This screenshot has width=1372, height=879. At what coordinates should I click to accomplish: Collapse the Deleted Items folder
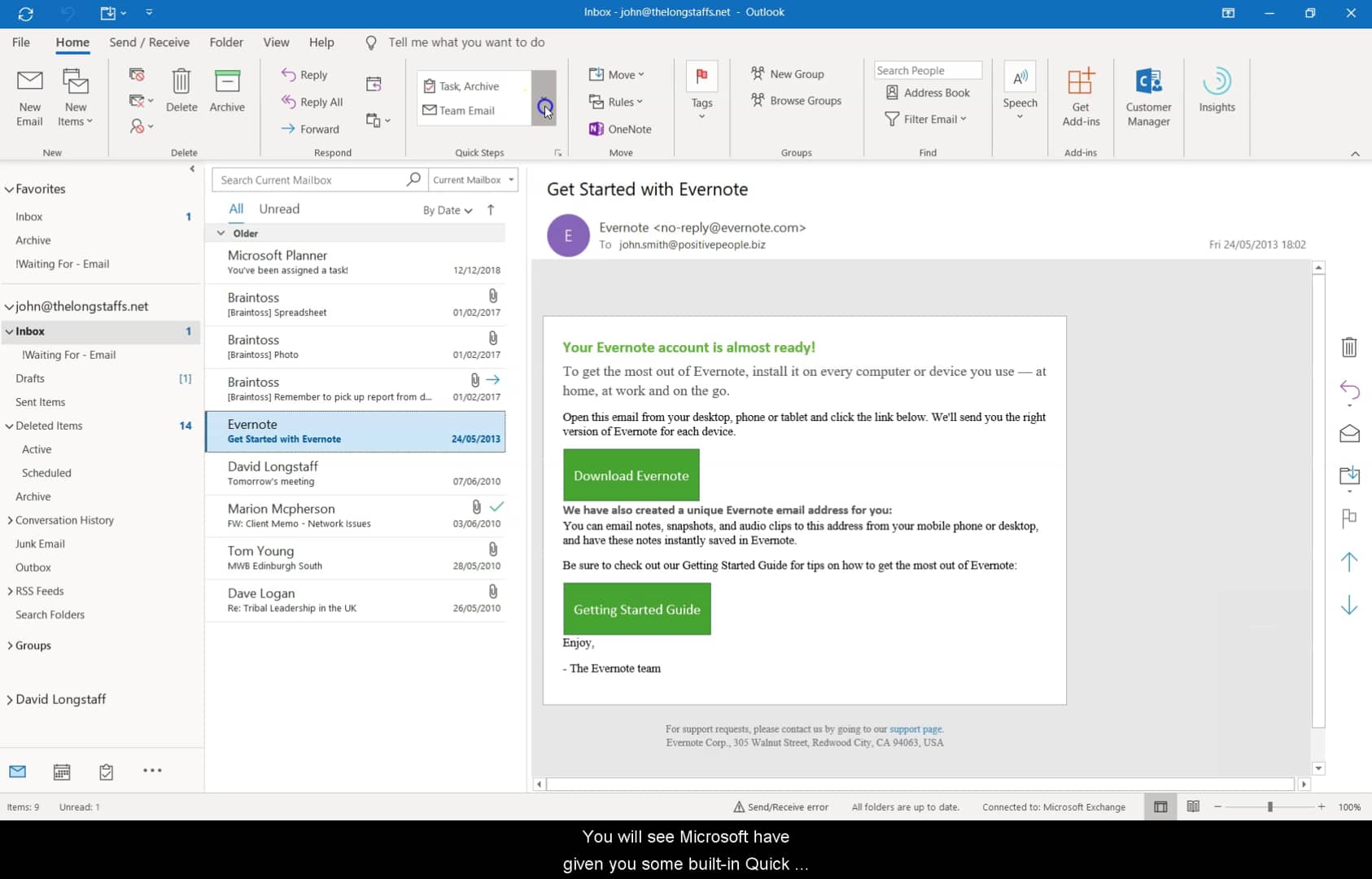tap(9, 426)
